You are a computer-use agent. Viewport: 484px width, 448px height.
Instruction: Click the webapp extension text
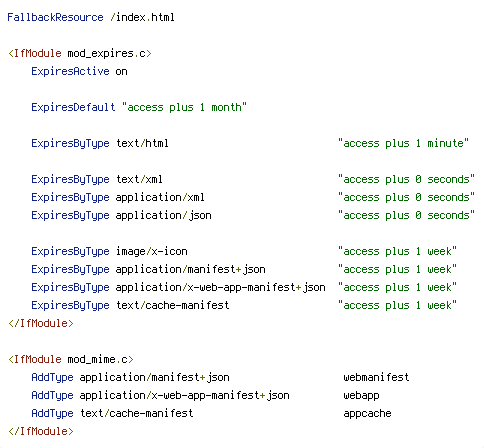point(361,395)
